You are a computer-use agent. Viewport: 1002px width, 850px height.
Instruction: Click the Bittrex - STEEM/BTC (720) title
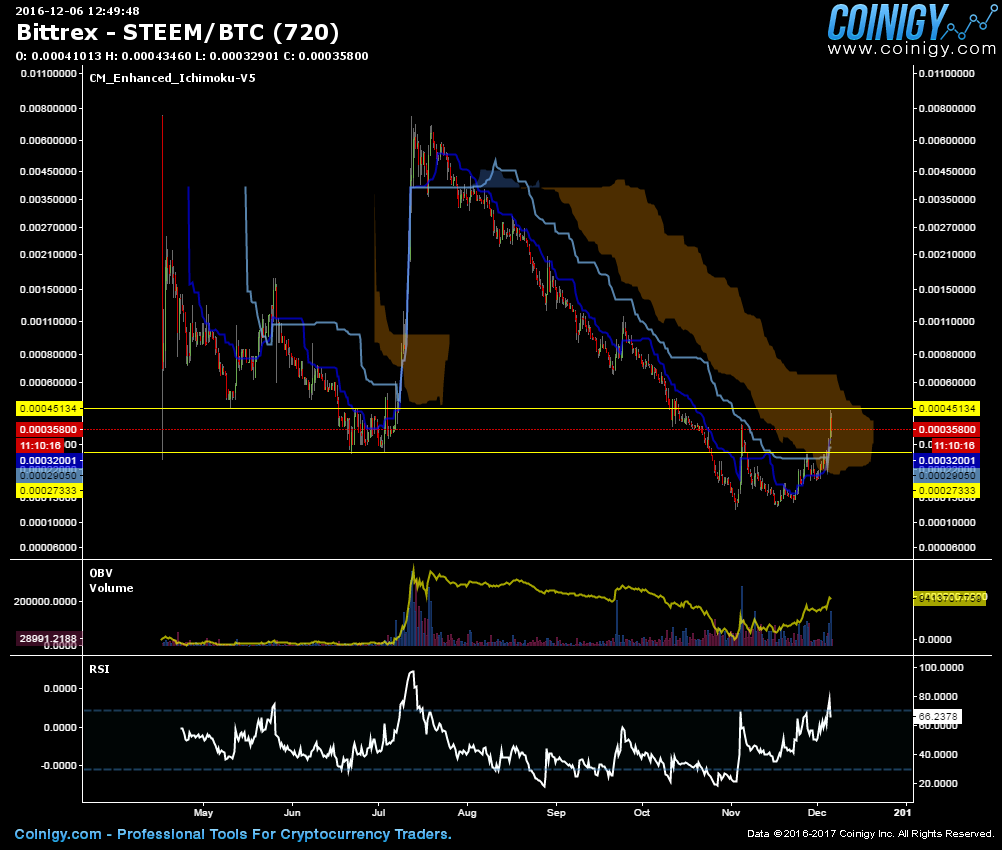(178, 32)
